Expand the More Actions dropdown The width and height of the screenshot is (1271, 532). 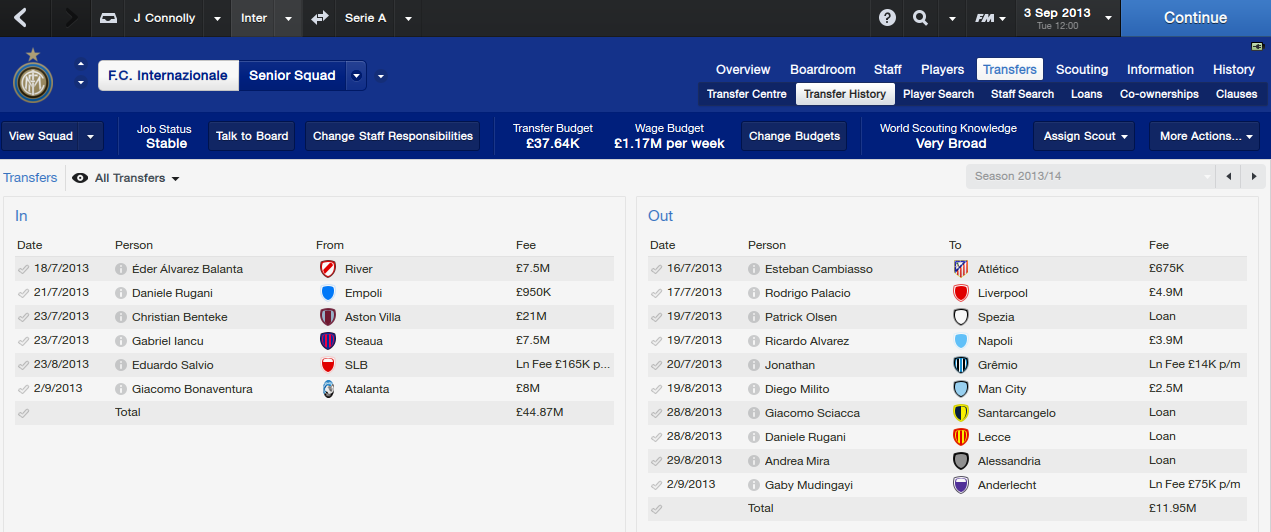click(1204, 136)
